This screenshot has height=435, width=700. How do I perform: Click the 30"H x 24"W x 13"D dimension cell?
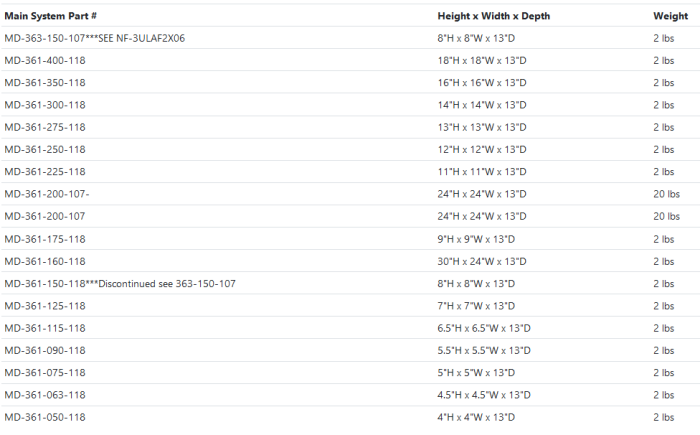(x=484, y=261)
